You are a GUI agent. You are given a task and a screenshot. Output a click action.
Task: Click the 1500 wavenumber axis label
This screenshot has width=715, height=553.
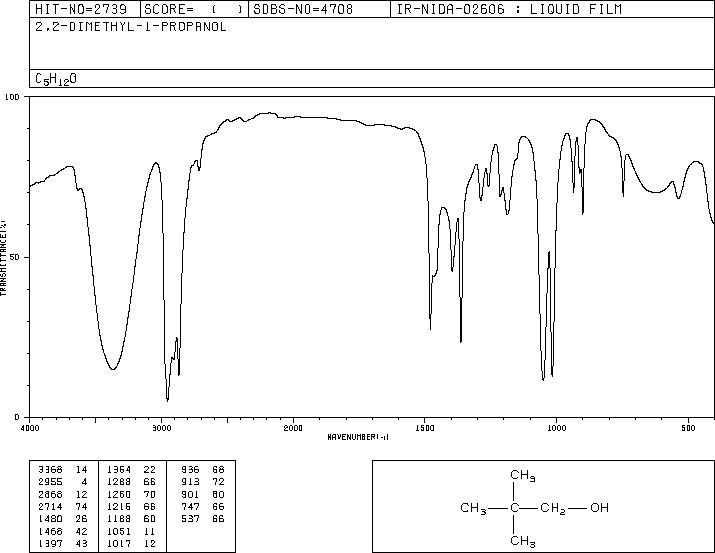[425, 428]
